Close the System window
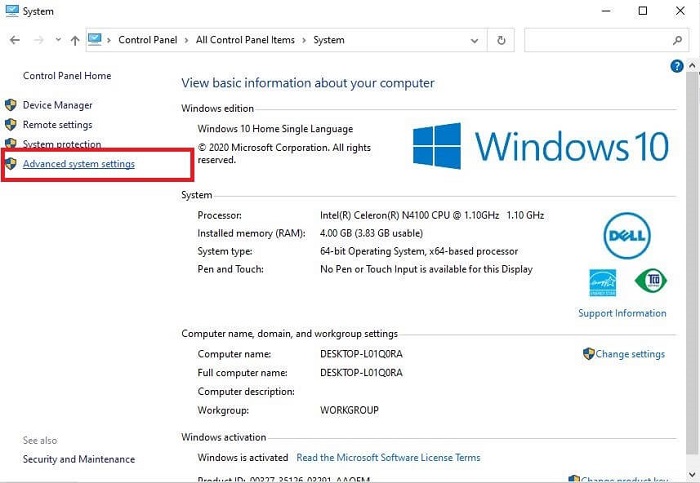This screenshot has height=483, width=700. click(x=680, y=11)
